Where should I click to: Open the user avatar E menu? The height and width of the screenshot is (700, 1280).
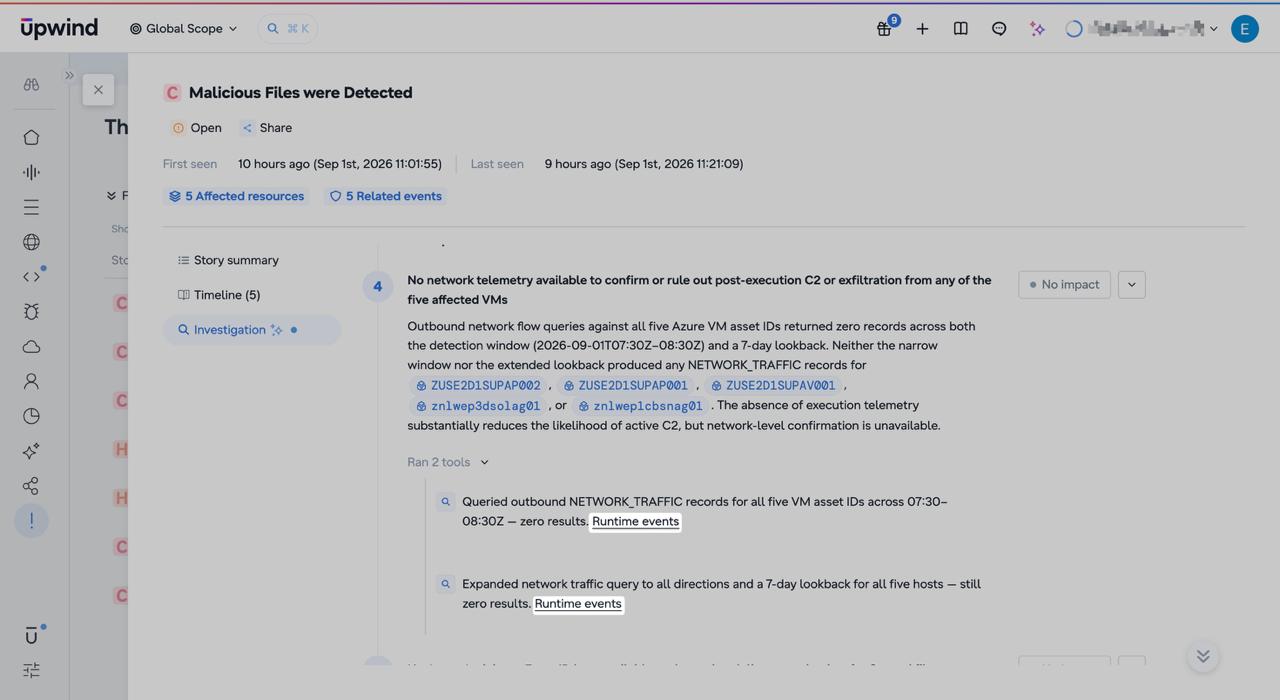point(1244,29)
